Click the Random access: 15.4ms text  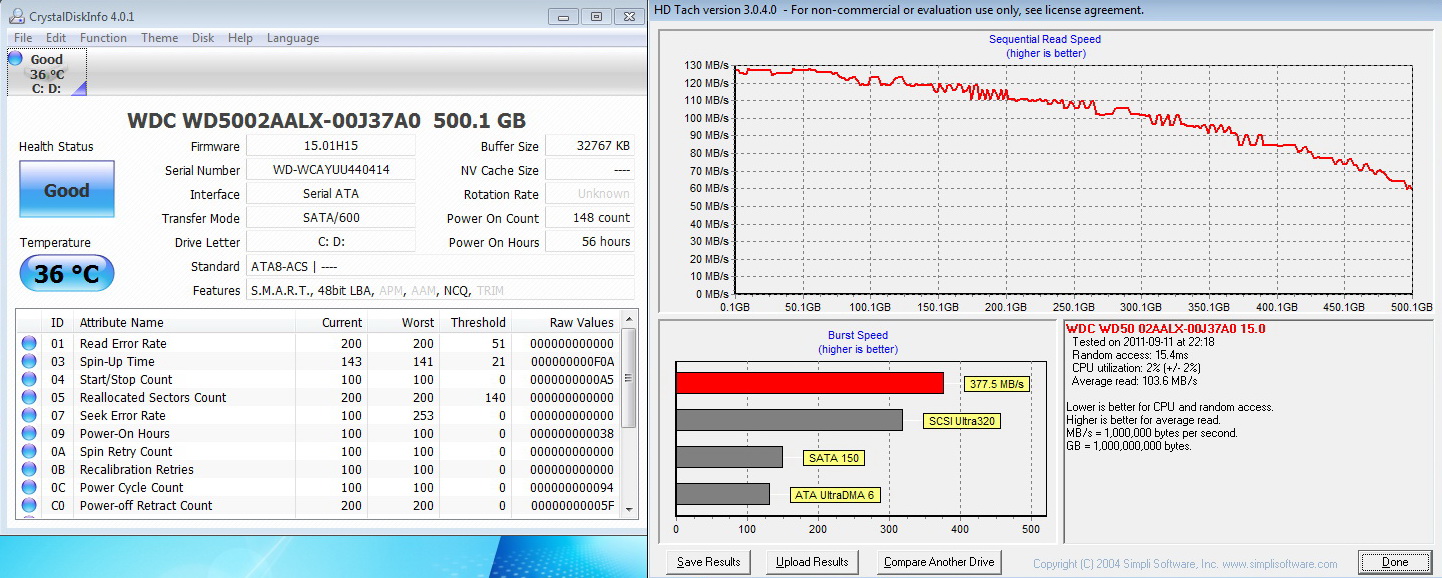click(1130, 355)
